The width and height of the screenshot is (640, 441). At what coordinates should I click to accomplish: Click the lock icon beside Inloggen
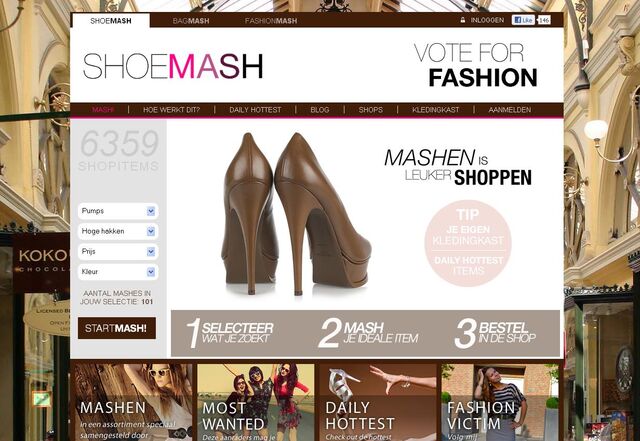[462, 20]
